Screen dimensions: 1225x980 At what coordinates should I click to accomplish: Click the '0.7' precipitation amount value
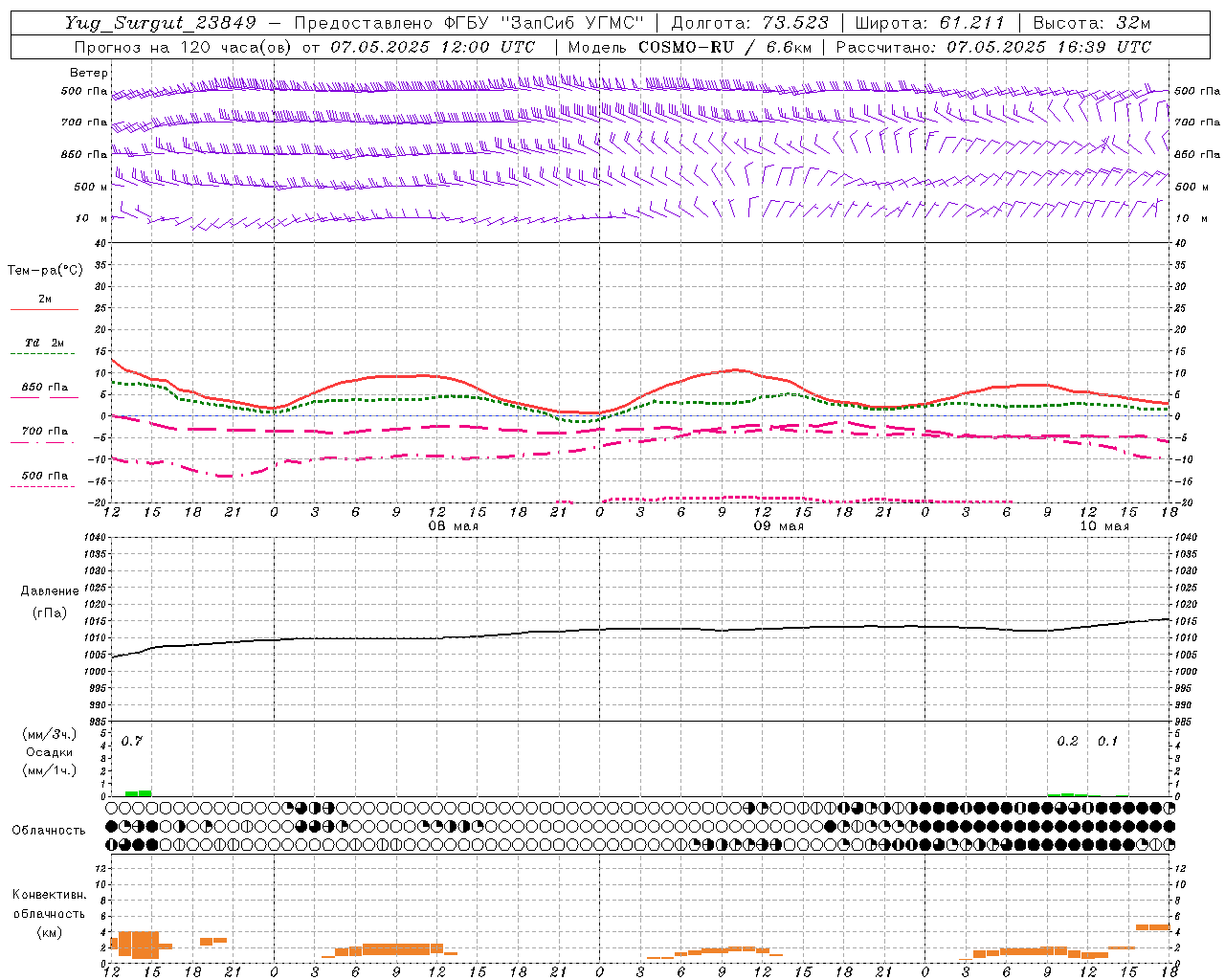point(131,742)
